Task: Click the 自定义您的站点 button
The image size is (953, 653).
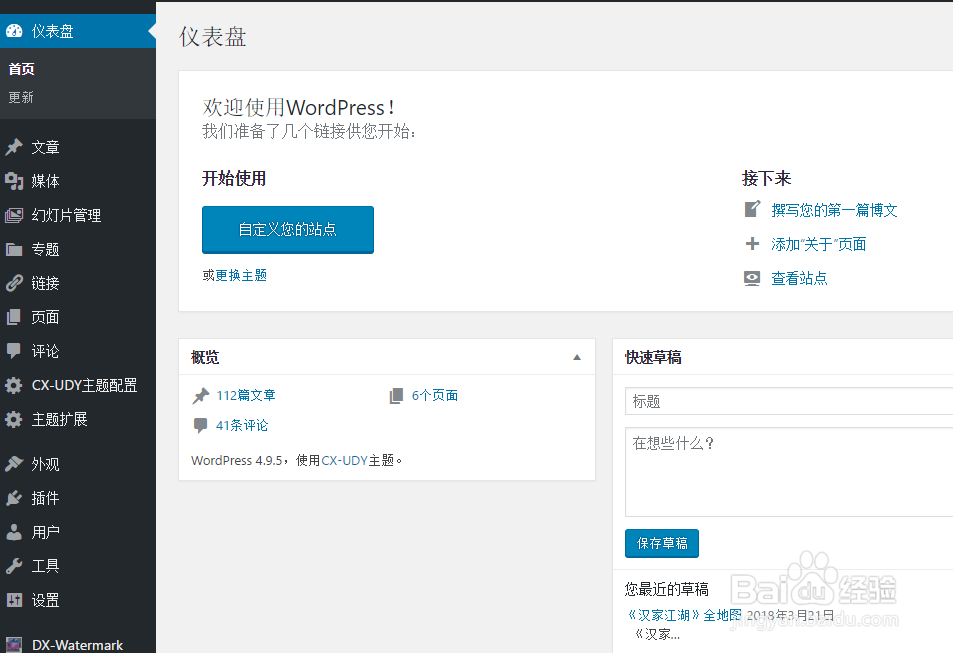Action: click(x=287, y=229)
